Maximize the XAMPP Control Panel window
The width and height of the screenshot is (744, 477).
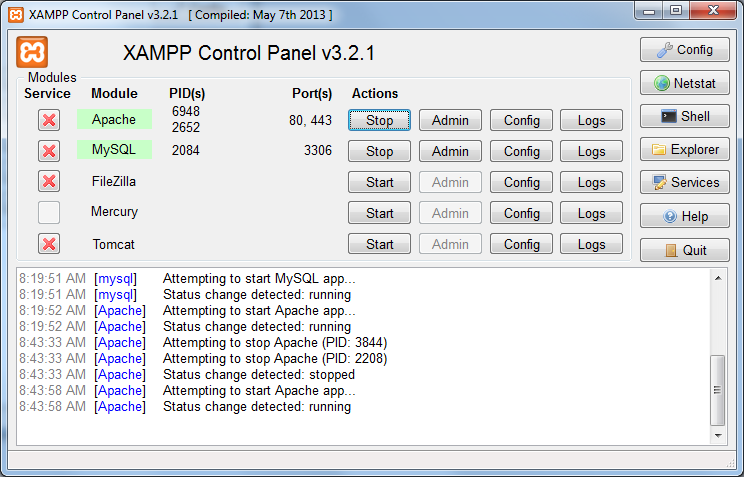click(676, 10)
